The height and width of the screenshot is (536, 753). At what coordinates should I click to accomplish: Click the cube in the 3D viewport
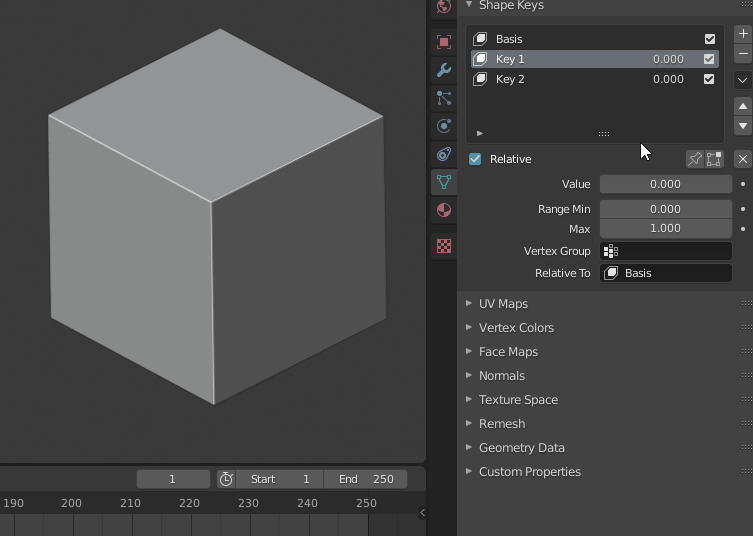[x=216, y=216]
